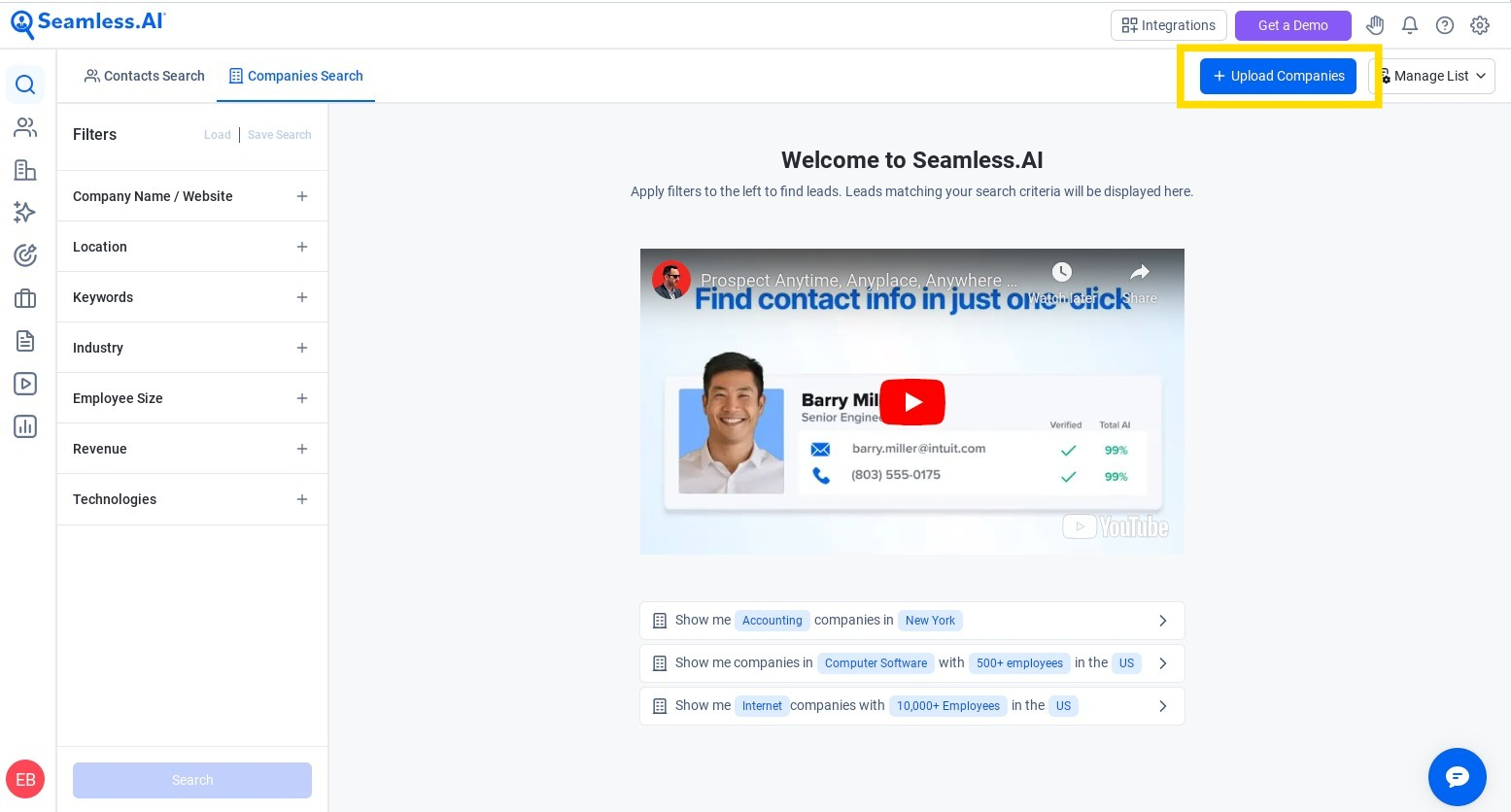Open the document page icon in sidebar
This screenshot has width=1511, height=812.
tap(25, 341)
